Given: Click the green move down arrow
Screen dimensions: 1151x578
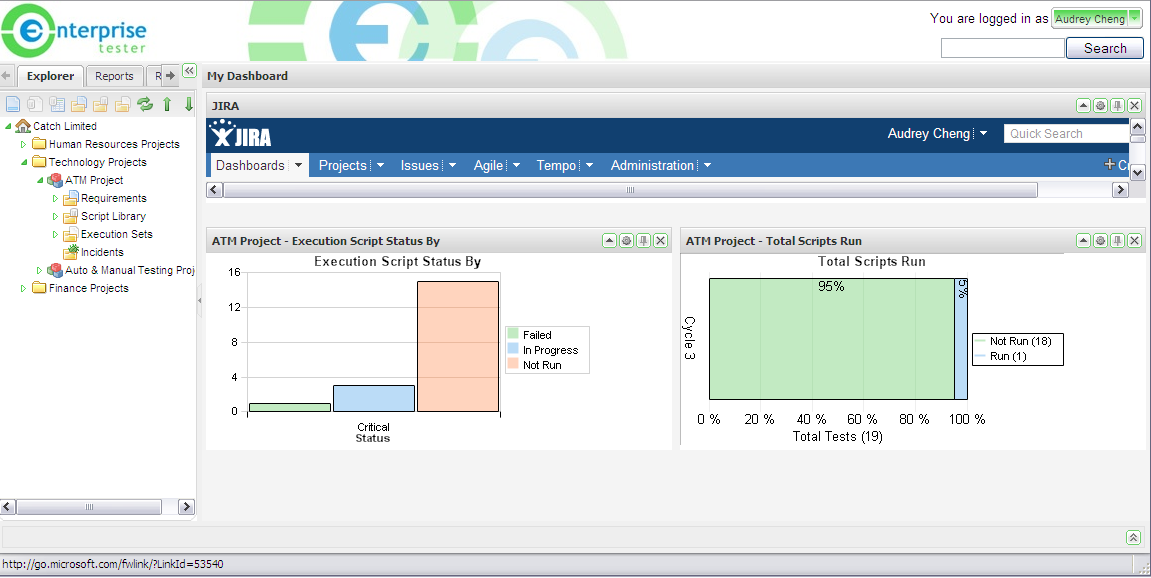Looking at the screenshot, I should click(188, 104).
